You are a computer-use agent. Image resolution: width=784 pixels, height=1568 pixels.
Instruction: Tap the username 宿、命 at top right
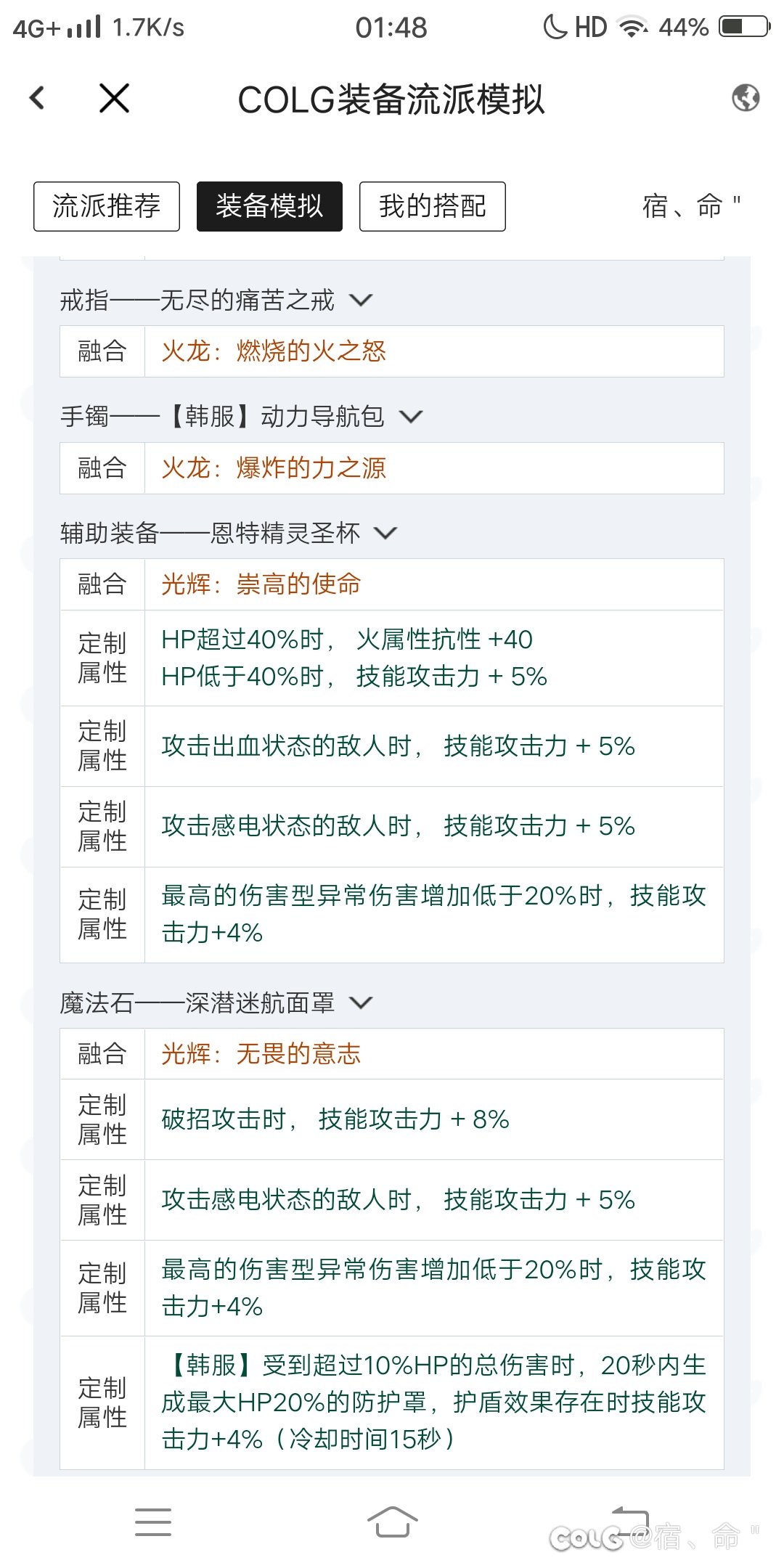(x=690, y=206)
